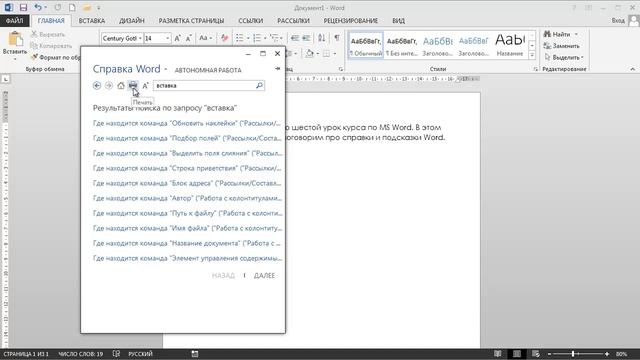640x360 pixels.
Task: Open the "Название документа" help result
Action: coord(187,243)
